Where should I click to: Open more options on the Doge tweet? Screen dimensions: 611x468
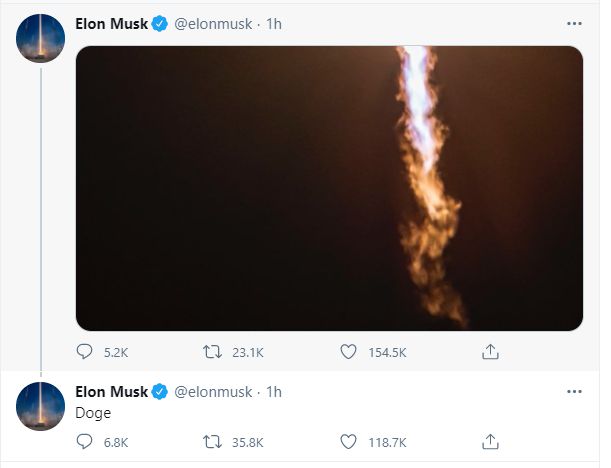tap(573, 390)
